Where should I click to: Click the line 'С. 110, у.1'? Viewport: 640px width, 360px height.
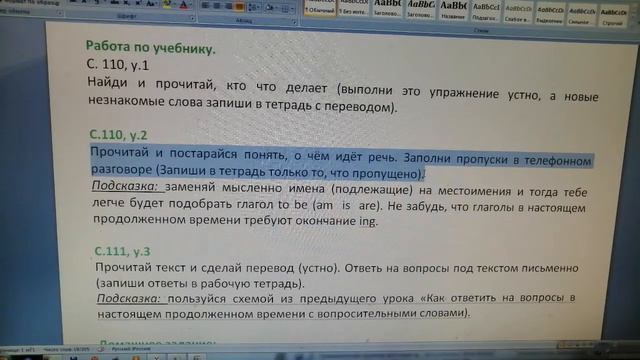(x=118, y=64)
